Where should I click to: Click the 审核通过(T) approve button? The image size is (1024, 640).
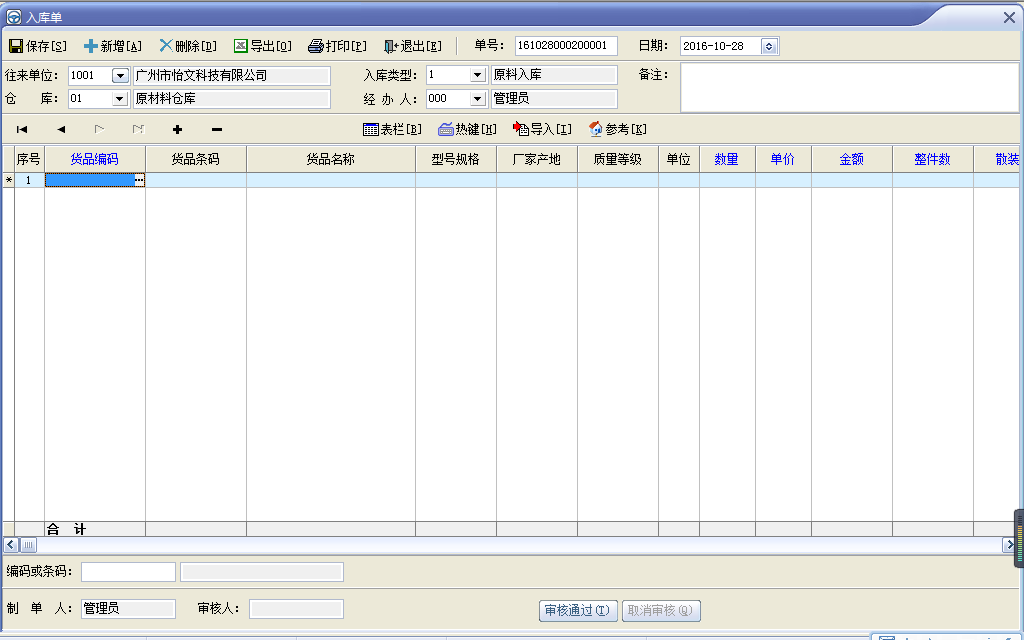[578, 611]
